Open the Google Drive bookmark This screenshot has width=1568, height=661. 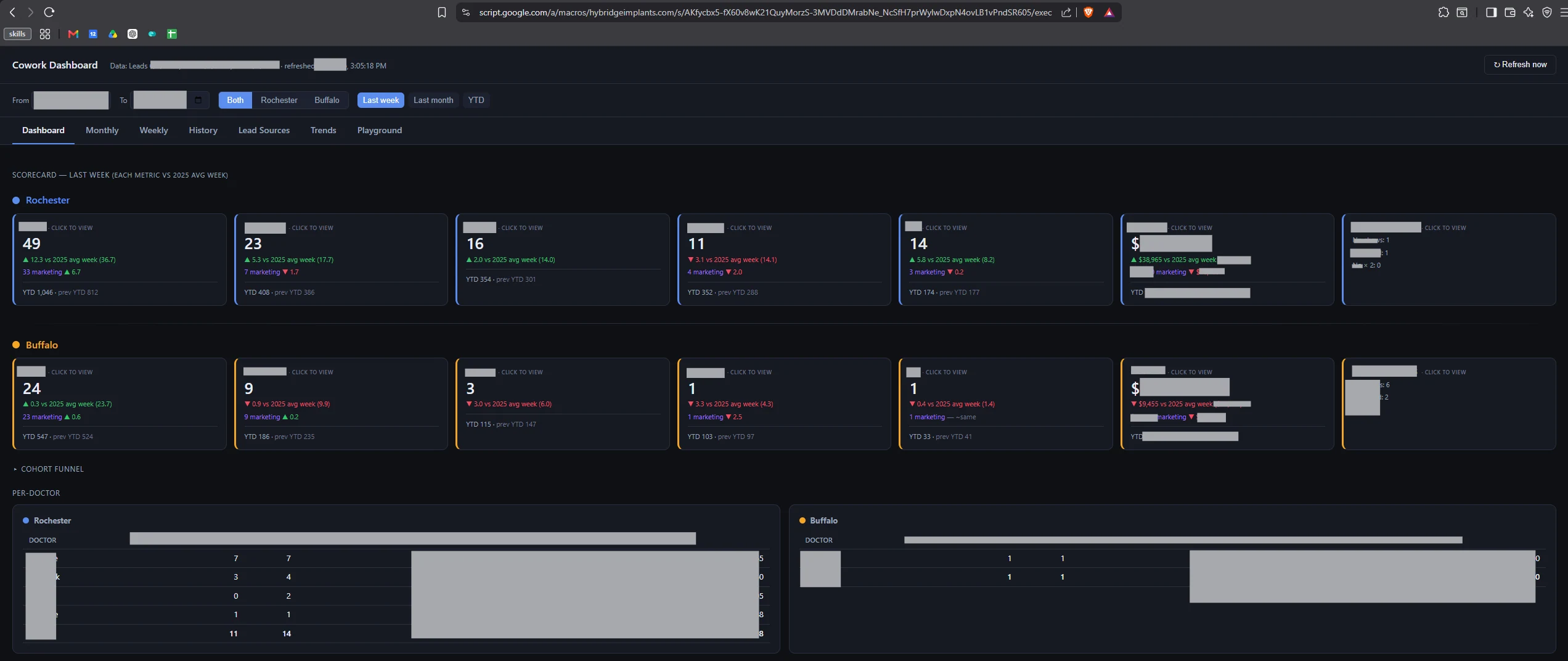(x=113, y=34)
